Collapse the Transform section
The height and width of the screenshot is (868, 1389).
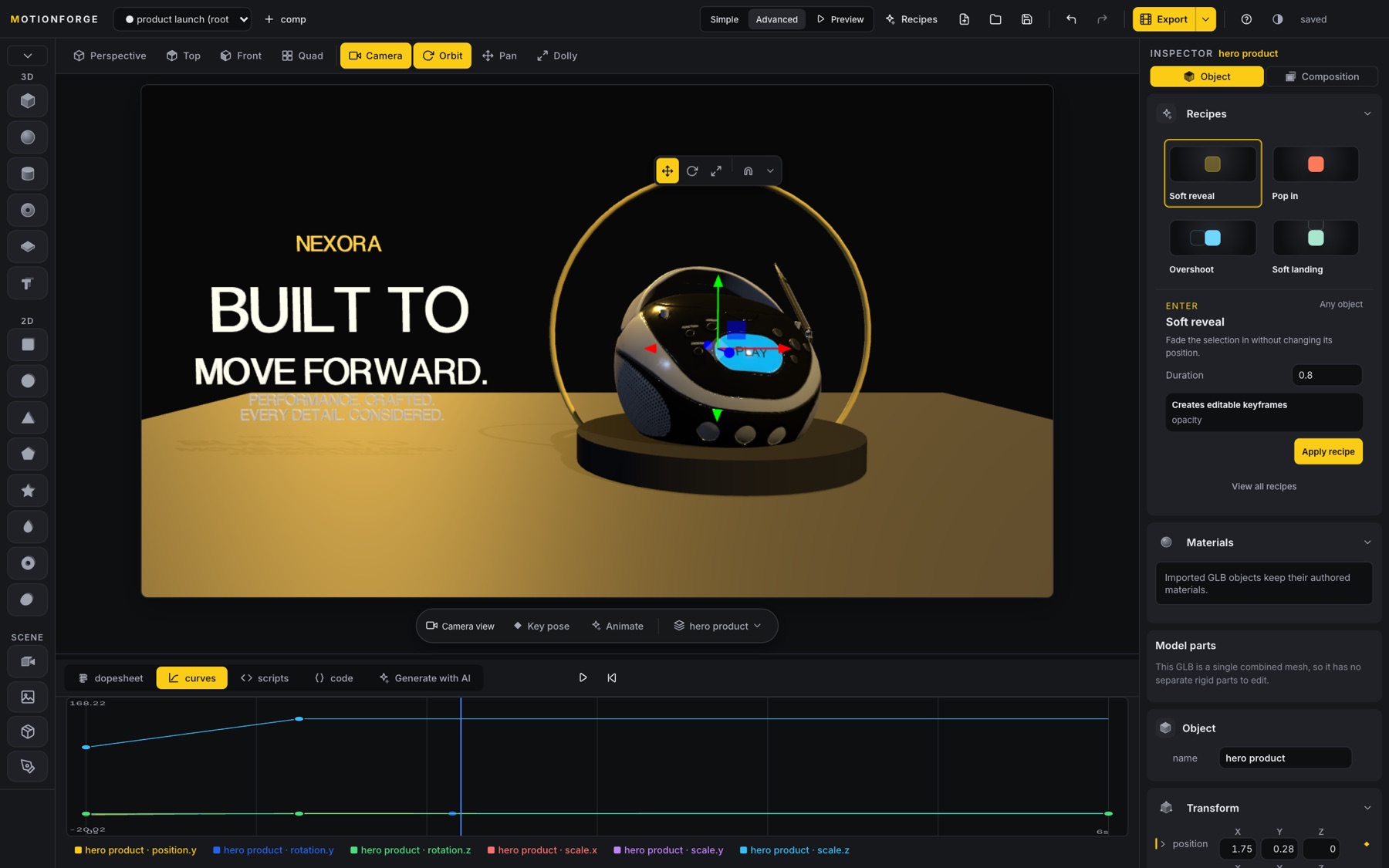[x=1367, y=808]
